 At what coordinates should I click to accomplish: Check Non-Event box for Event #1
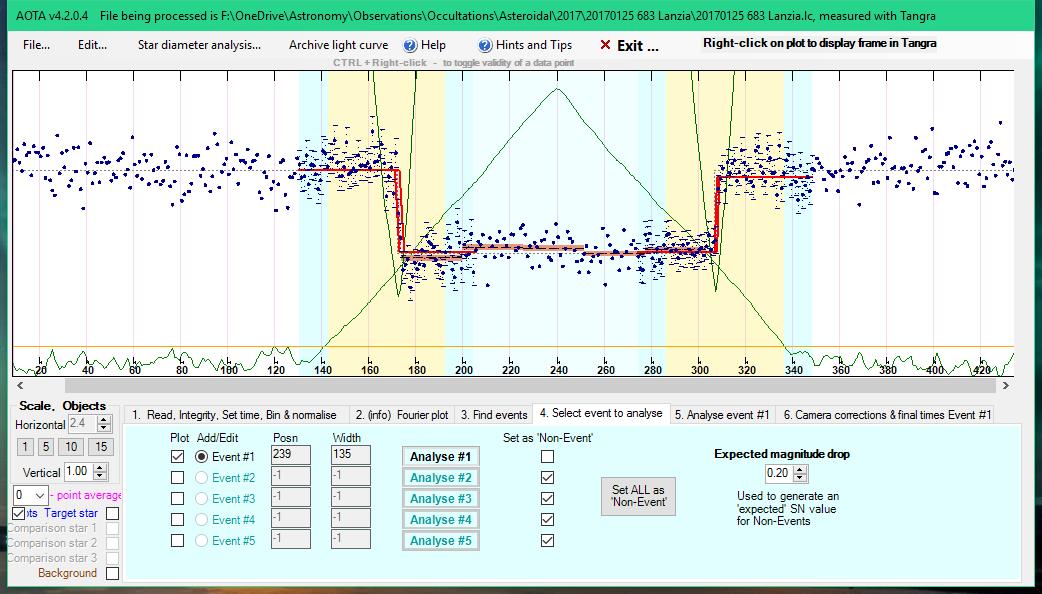click(547, 456)
